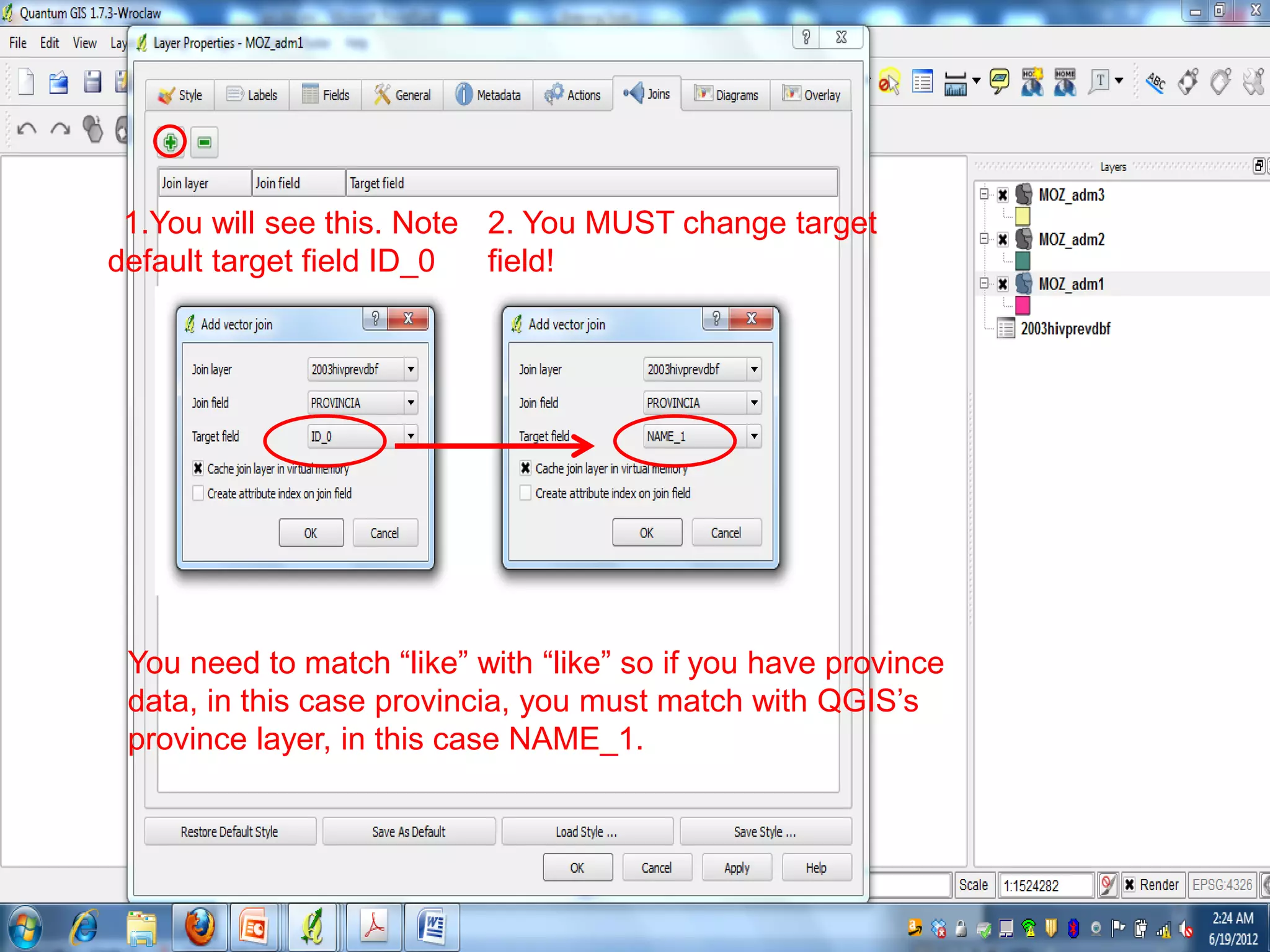Click the teal MOZ_adm2 color swatch
This screenshot has width=1270, height=952.
1023,261
